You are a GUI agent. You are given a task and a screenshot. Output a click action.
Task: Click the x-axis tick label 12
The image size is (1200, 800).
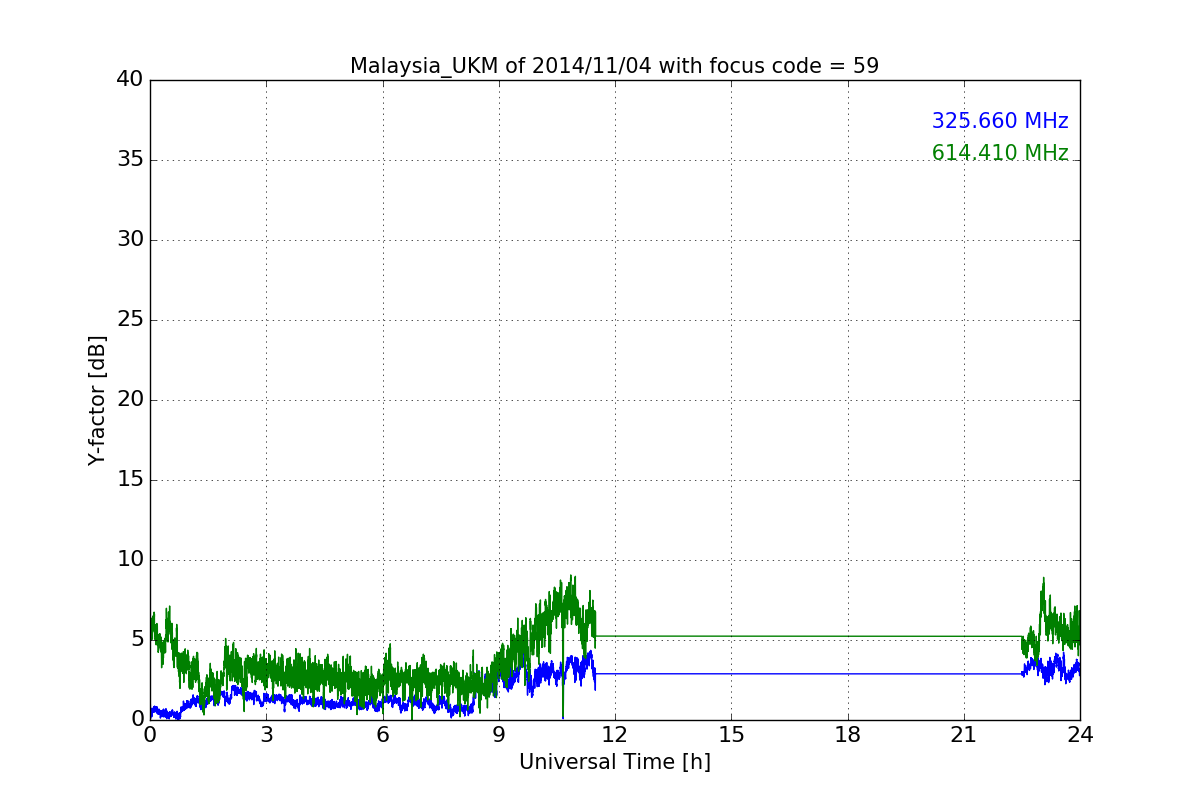pyautogui.click(x=615, y=735)
